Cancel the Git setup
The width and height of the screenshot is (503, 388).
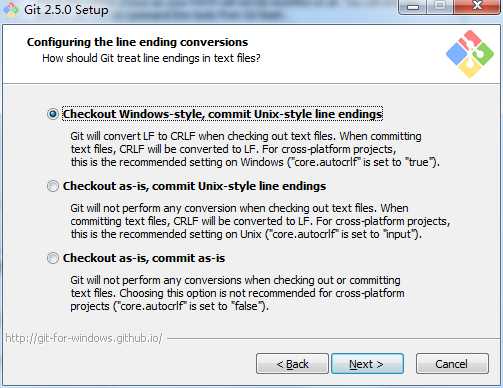452,364
